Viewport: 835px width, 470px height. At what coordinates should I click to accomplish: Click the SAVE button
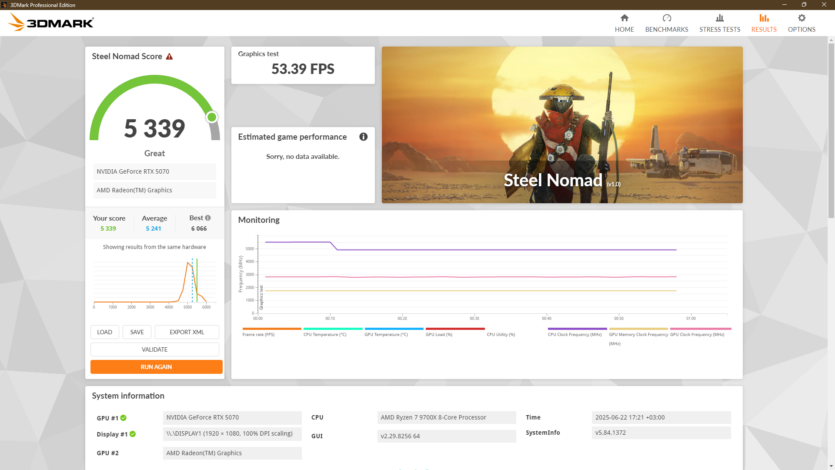[137, 332]
